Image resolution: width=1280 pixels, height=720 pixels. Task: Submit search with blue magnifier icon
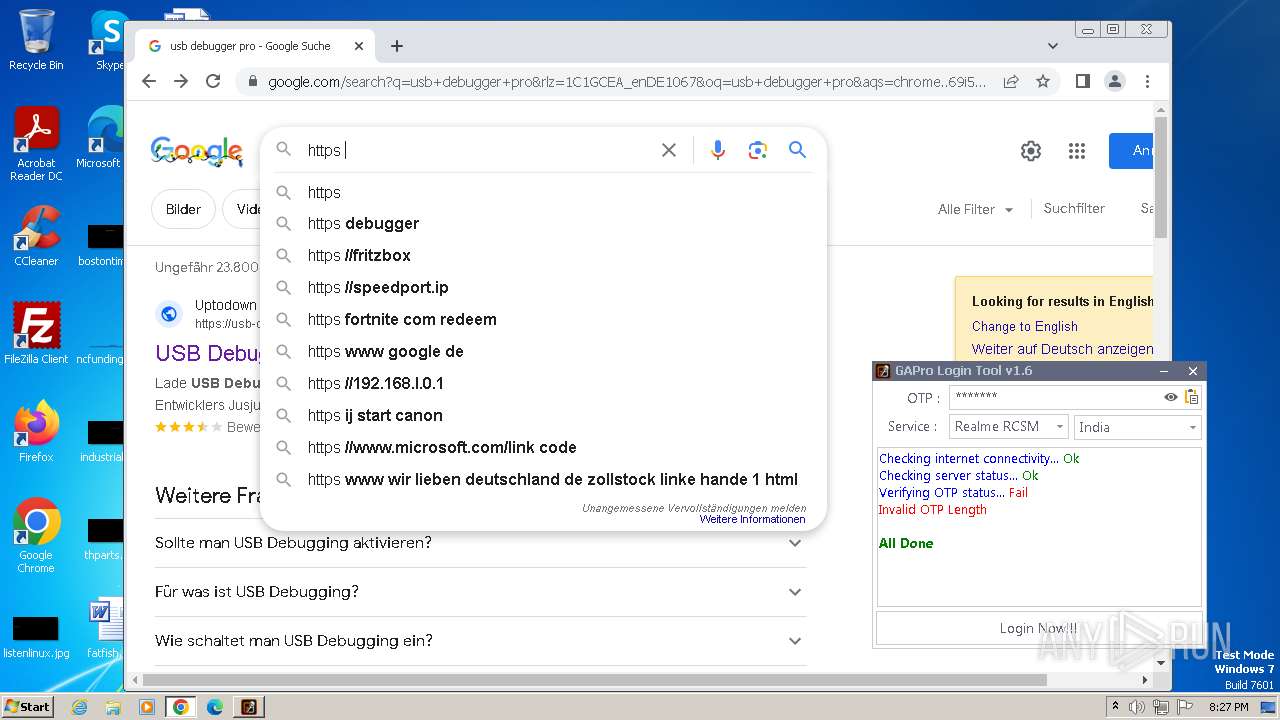coord(797,150)
